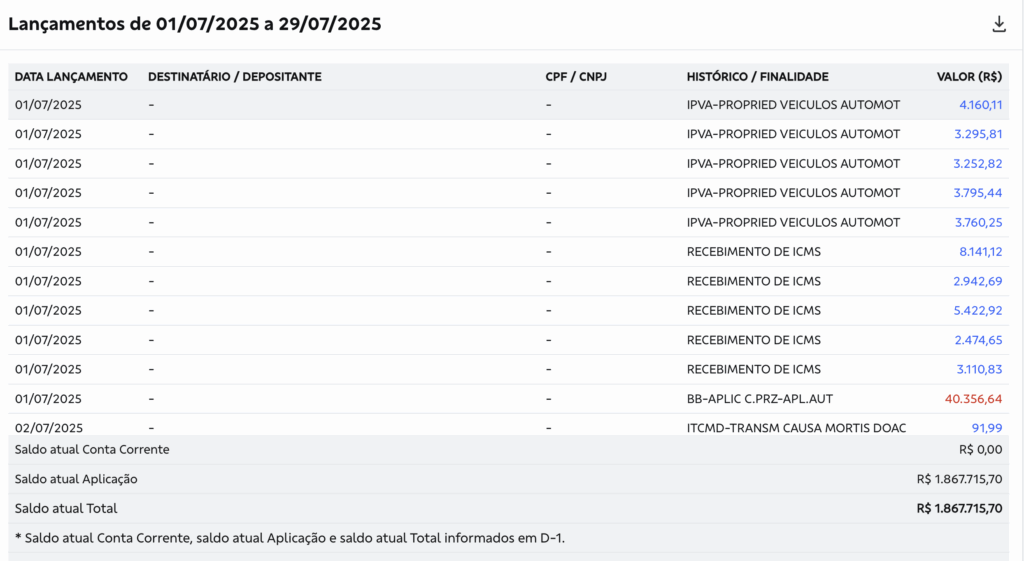Viewport: 1024px width, 561px height.
Task: Click the DESTINATÁRIO / DEPOSITANTE column header
Action: pos(235,77)
